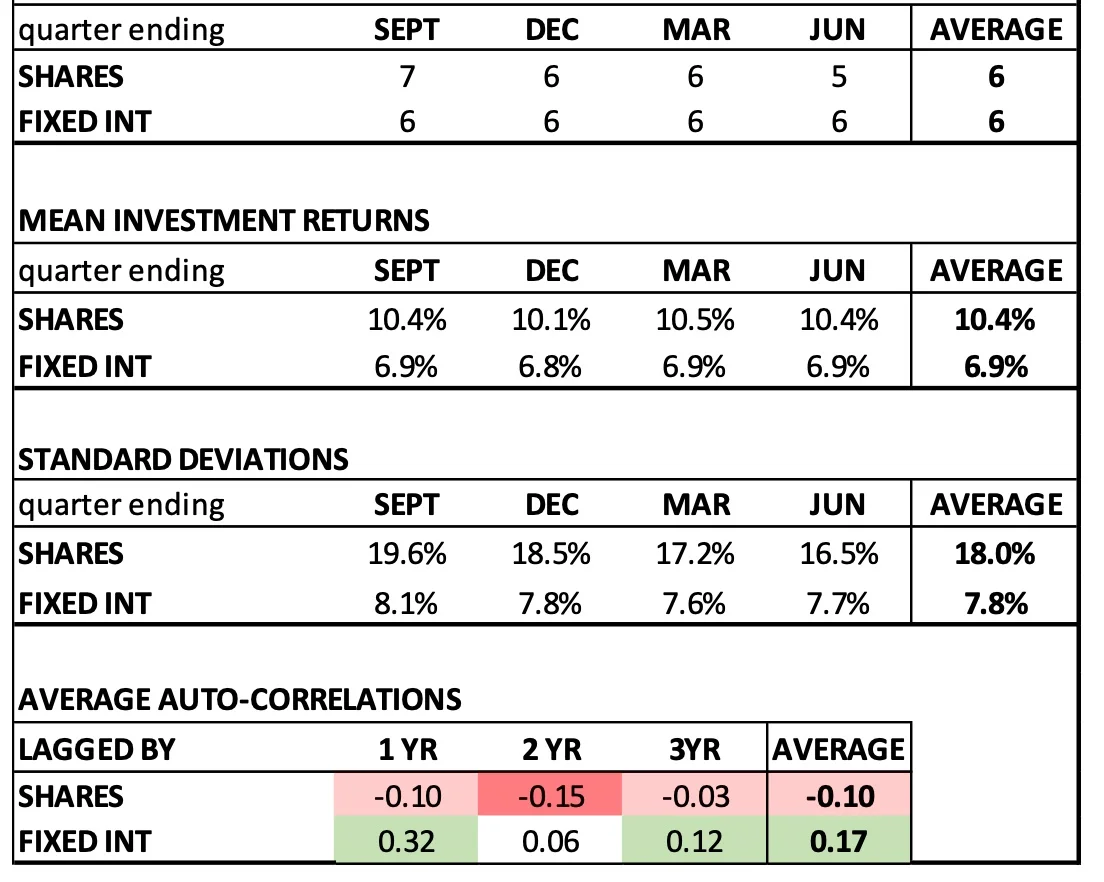Click the 16.5% shares JUN deviation cell
The image size is (1104, 882).
tap(839, 554)
